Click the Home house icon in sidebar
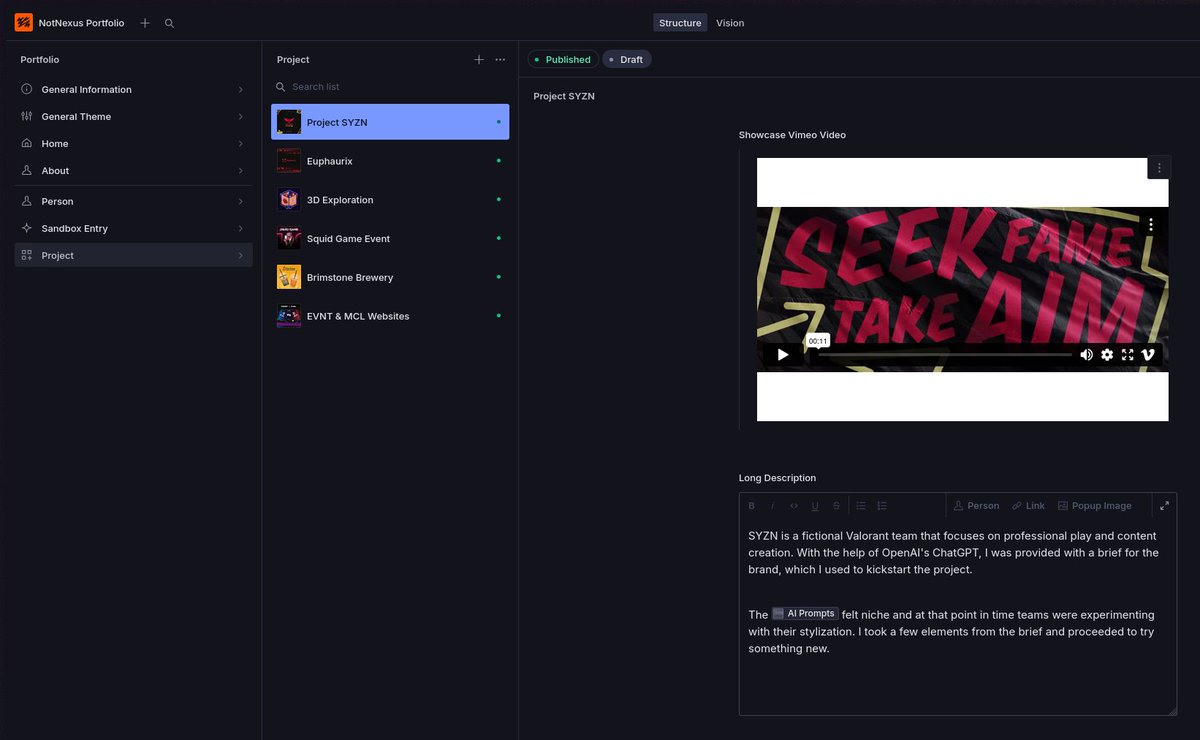Viewport: 1200px width, 740px height. point(26,144)
